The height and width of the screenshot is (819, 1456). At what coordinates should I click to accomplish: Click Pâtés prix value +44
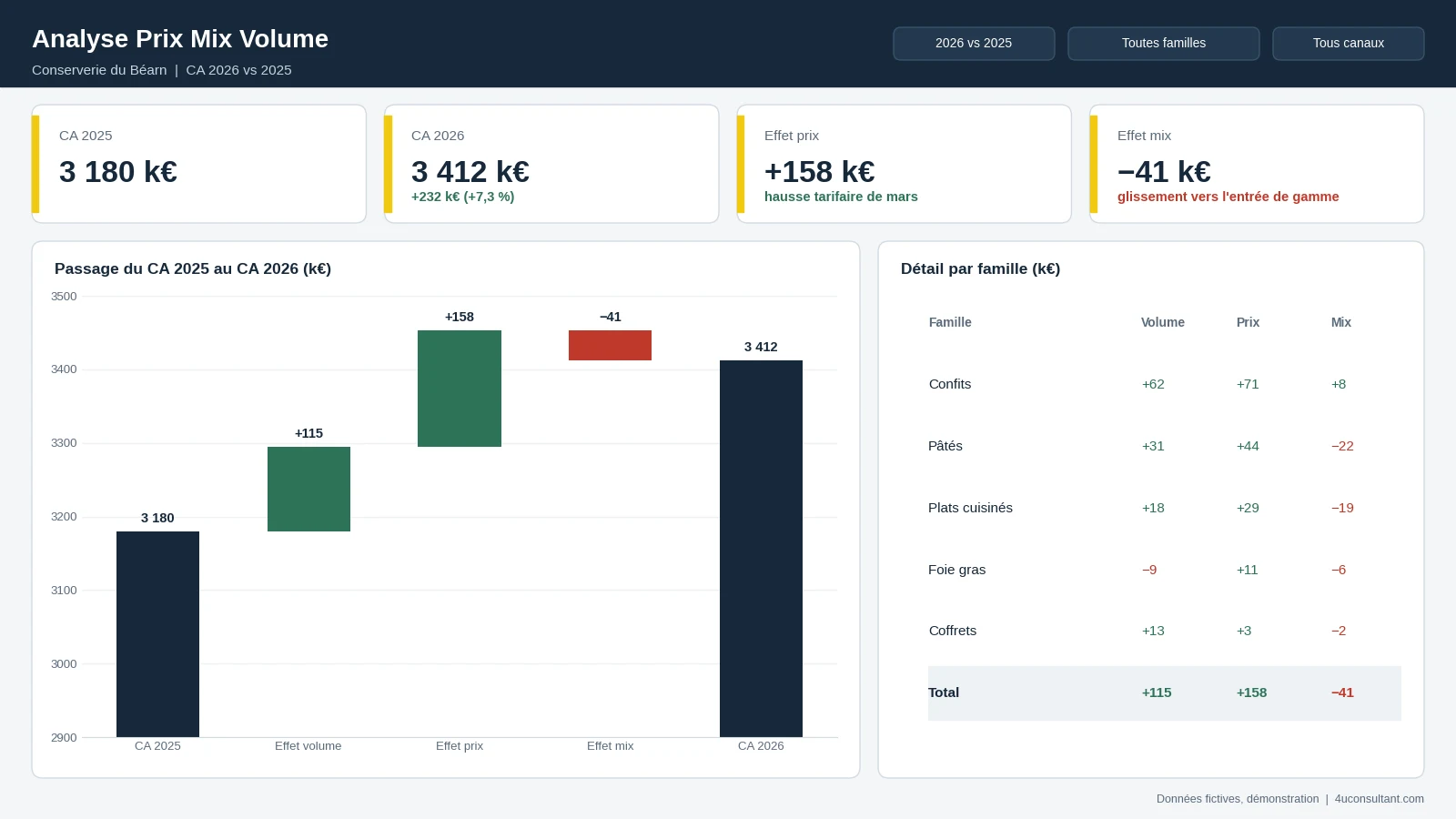click(1248, 446)
